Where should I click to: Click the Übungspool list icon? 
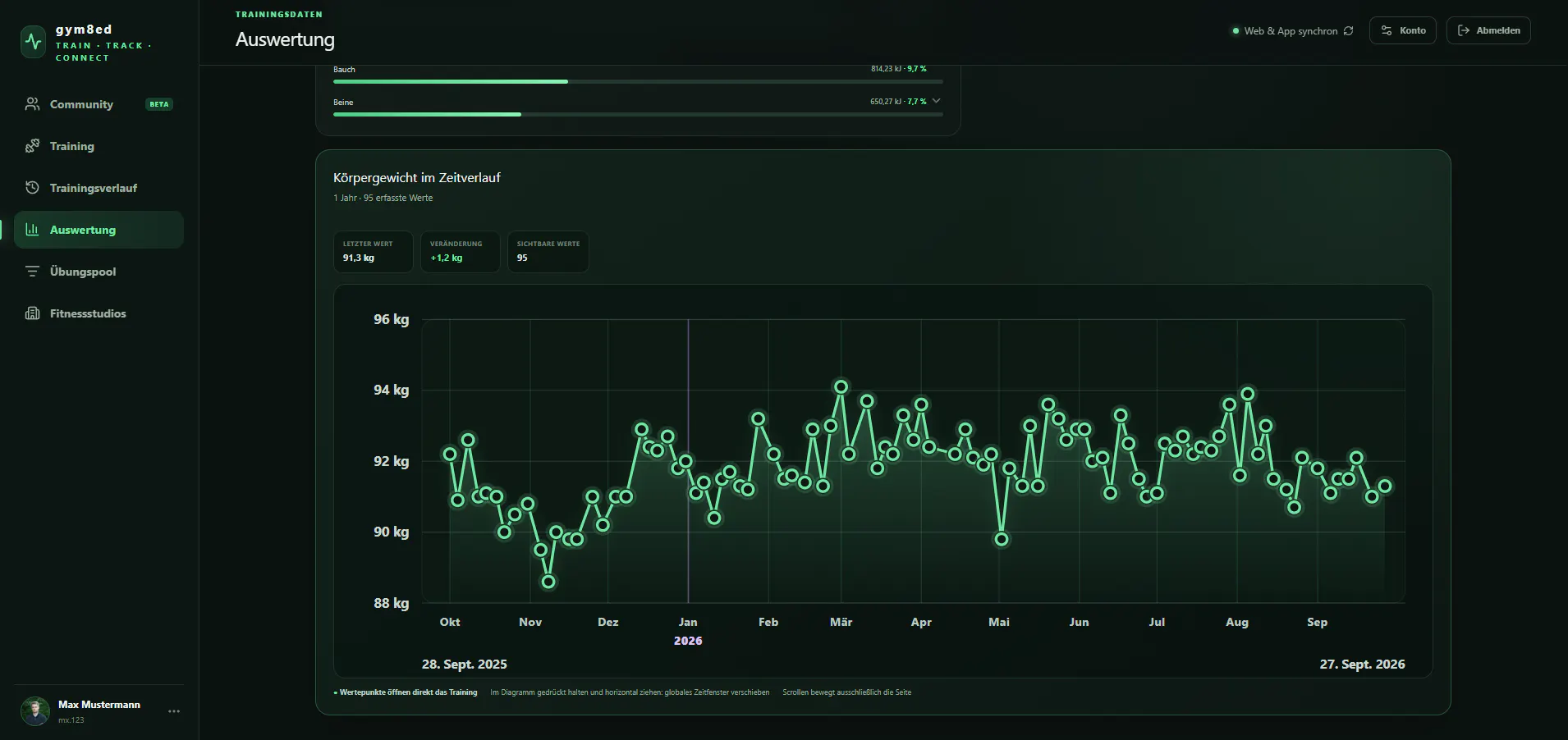(33, 272)
